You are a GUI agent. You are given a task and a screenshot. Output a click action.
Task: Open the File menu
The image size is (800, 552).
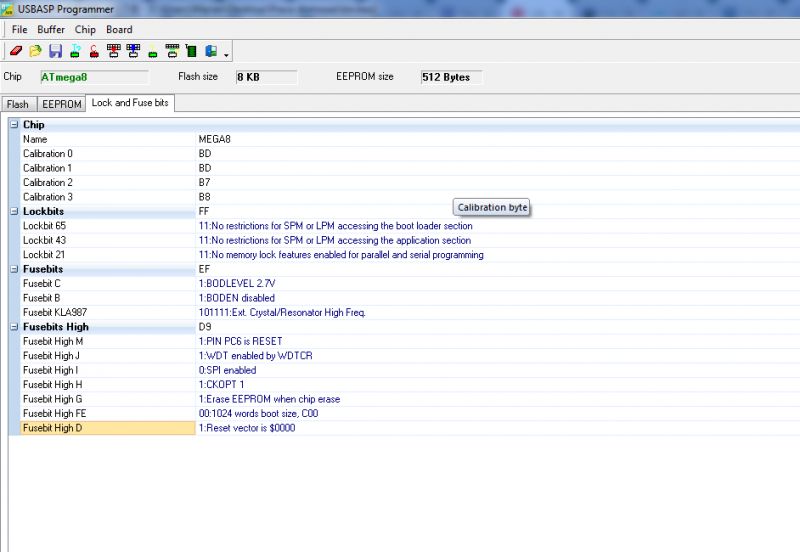(19, 30)
